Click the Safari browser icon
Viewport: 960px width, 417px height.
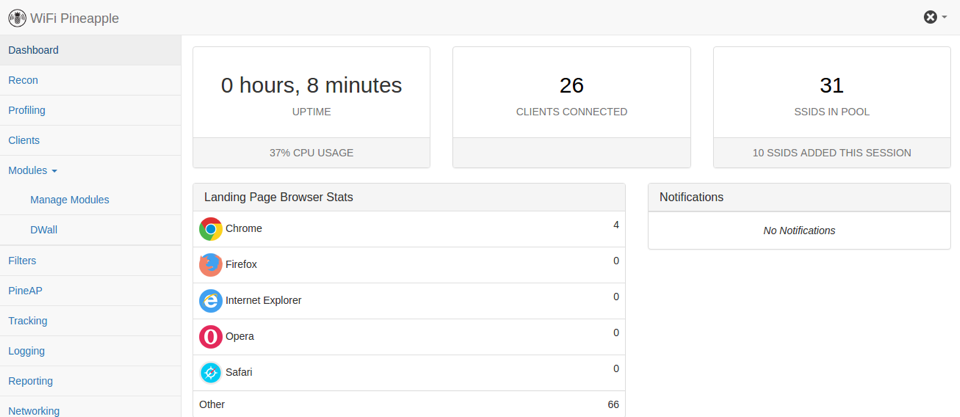(x=211, y=372)
